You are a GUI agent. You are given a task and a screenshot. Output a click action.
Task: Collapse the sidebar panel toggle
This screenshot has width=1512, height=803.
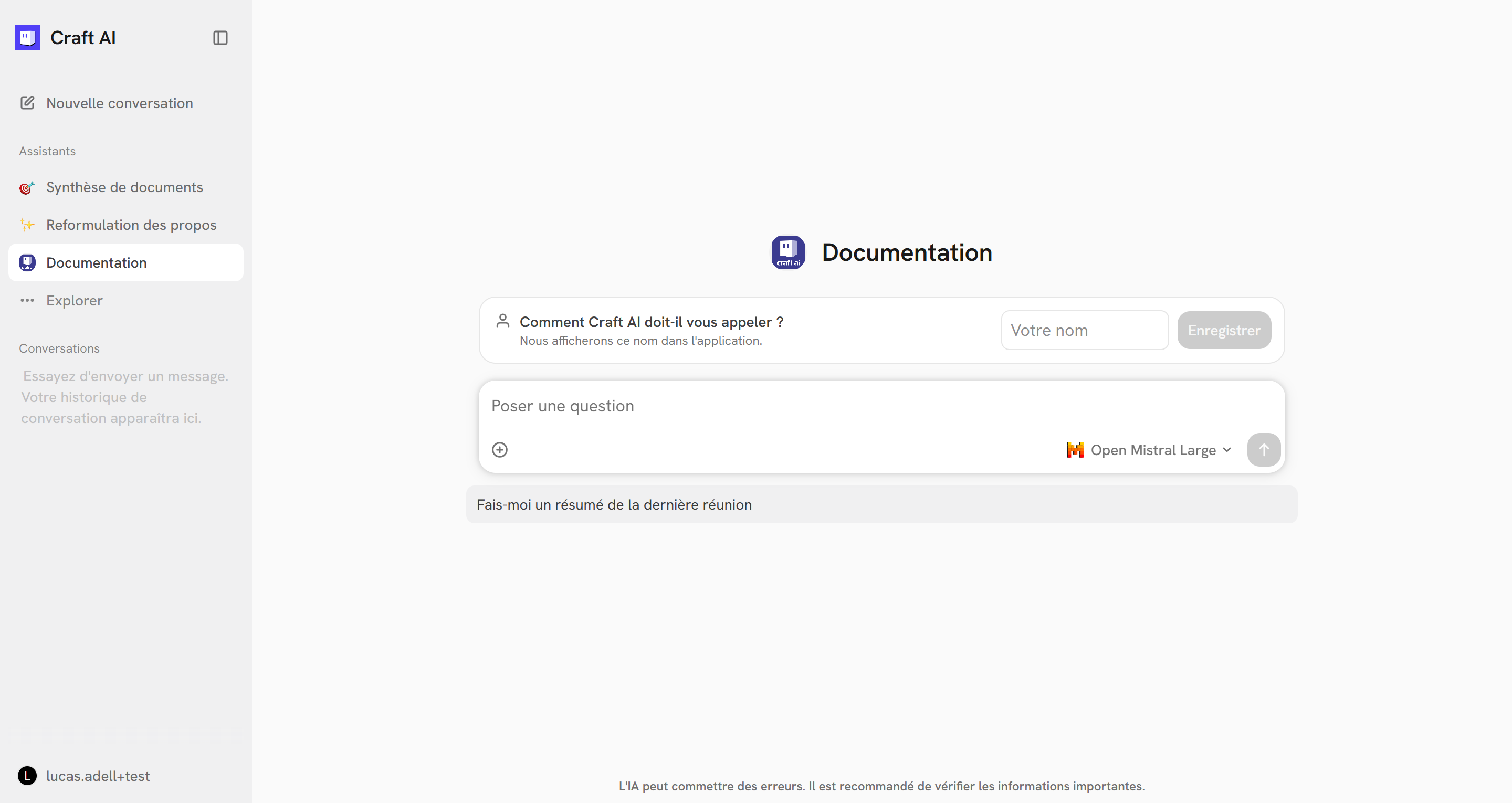(220, 38)
